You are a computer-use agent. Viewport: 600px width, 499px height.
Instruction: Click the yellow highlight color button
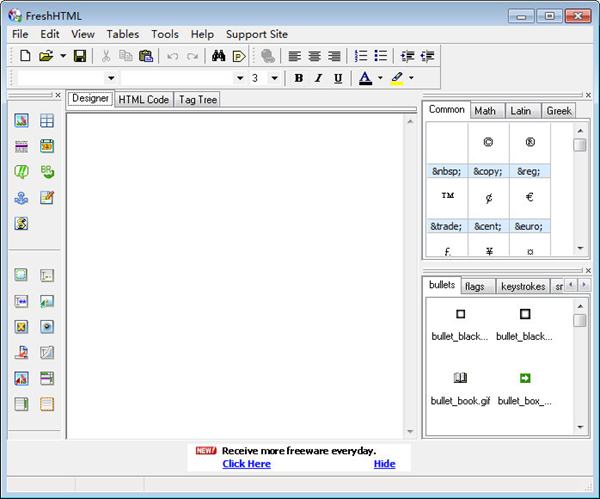pyautogui.click(x=398, y=78)
